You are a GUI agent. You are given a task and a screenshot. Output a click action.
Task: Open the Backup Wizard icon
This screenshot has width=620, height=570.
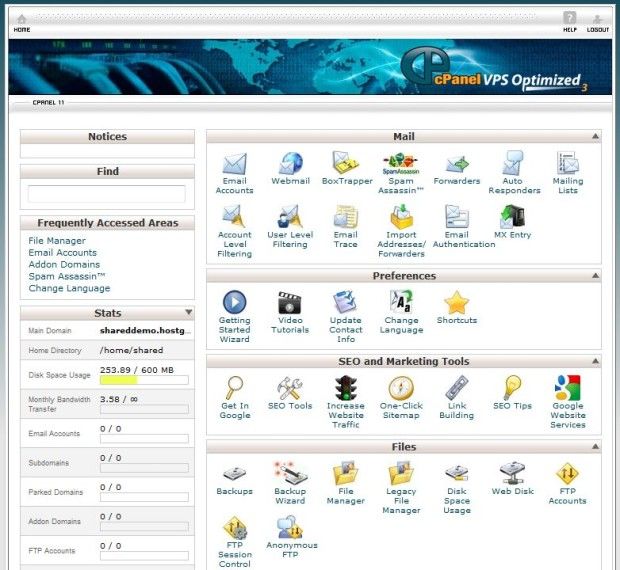(290, 474)
